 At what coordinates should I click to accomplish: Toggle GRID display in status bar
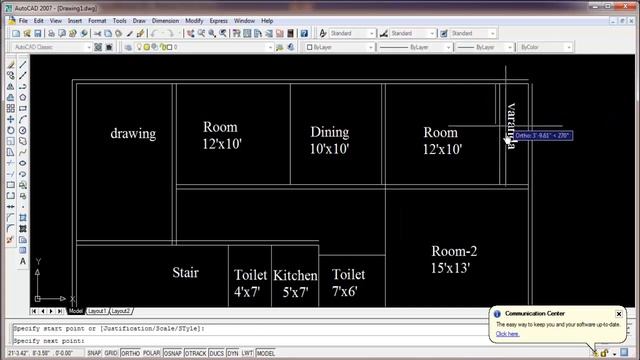point(111,353)
